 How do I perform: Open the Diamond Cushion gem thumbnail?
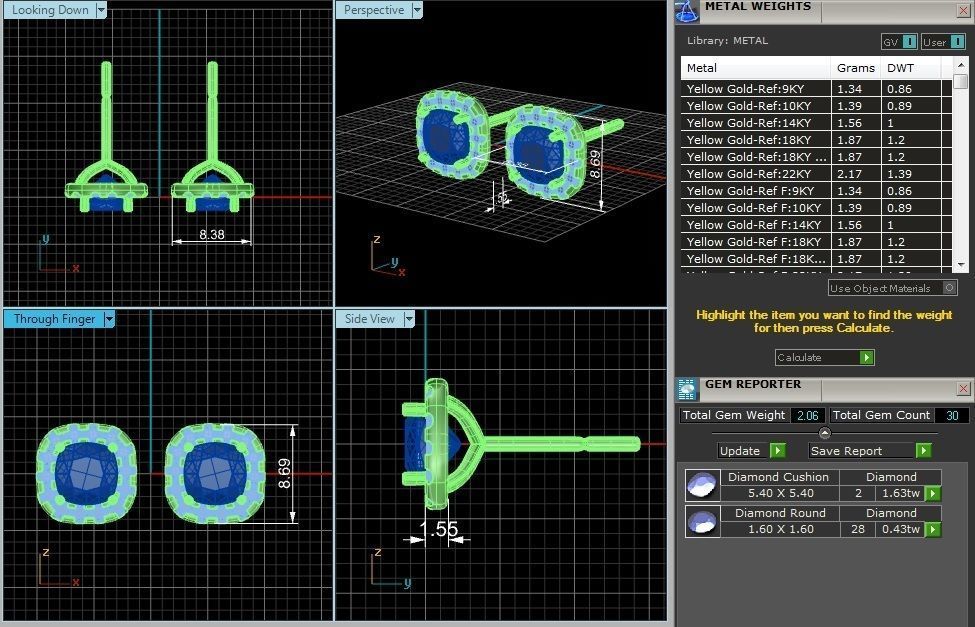tap(703, 485)
